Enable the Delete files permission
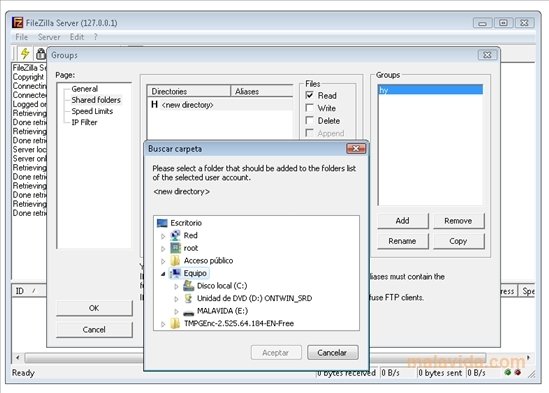The height and width of the screenshot is (393, 549). (x=310, y=120)
